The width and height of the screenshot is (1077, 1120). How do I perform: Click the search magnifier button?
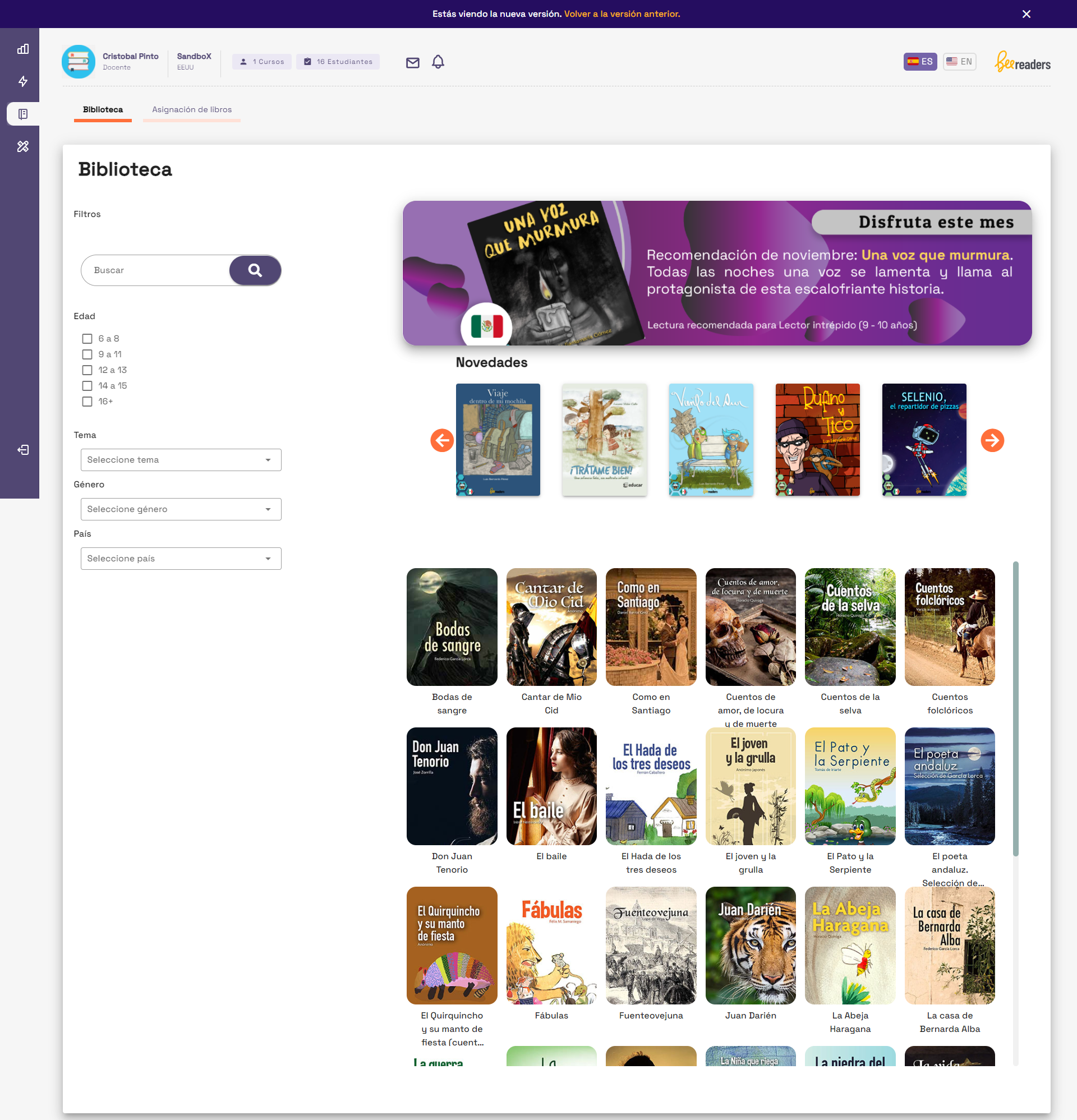pos(255,270)
